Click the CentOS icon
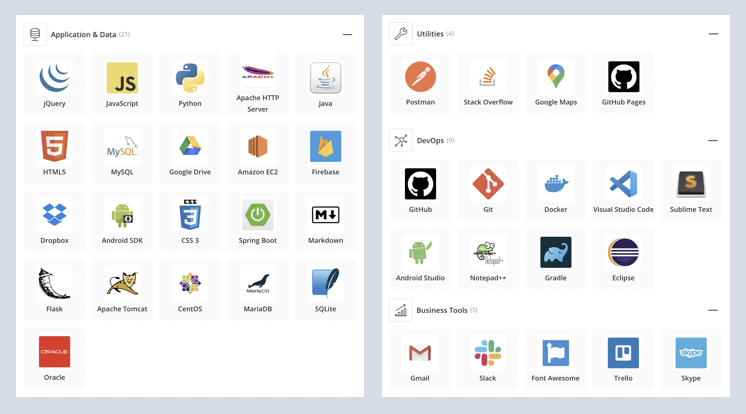 point(190,284)
